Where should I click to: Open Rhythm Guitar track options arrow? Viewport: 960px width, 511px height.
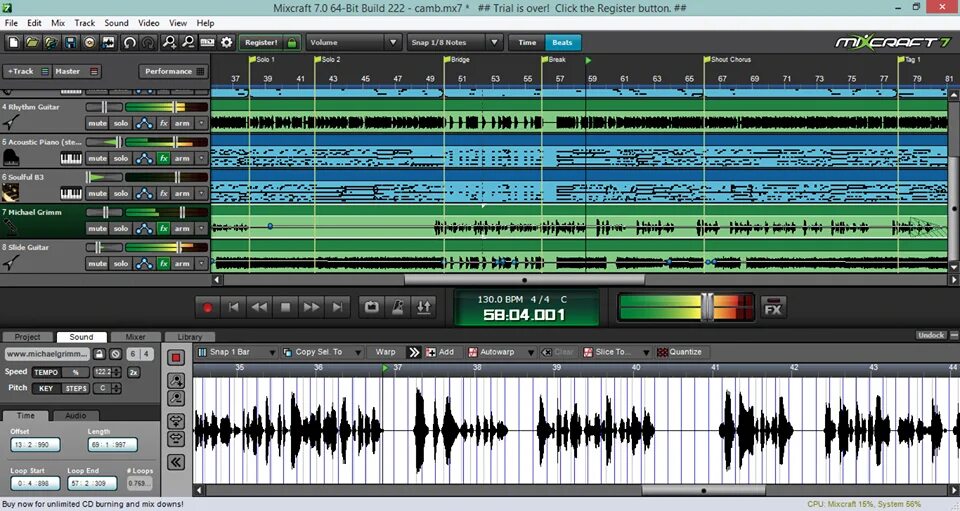coord(201,123)
